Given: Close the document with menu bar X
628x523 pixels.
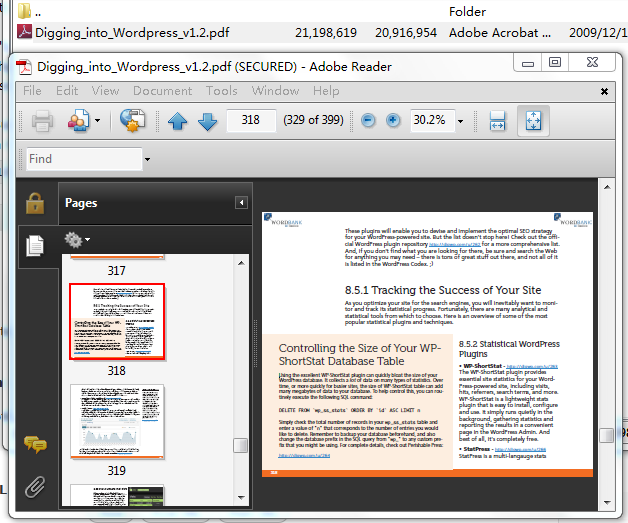Looking at the screenshot, I should click(604, 92).
